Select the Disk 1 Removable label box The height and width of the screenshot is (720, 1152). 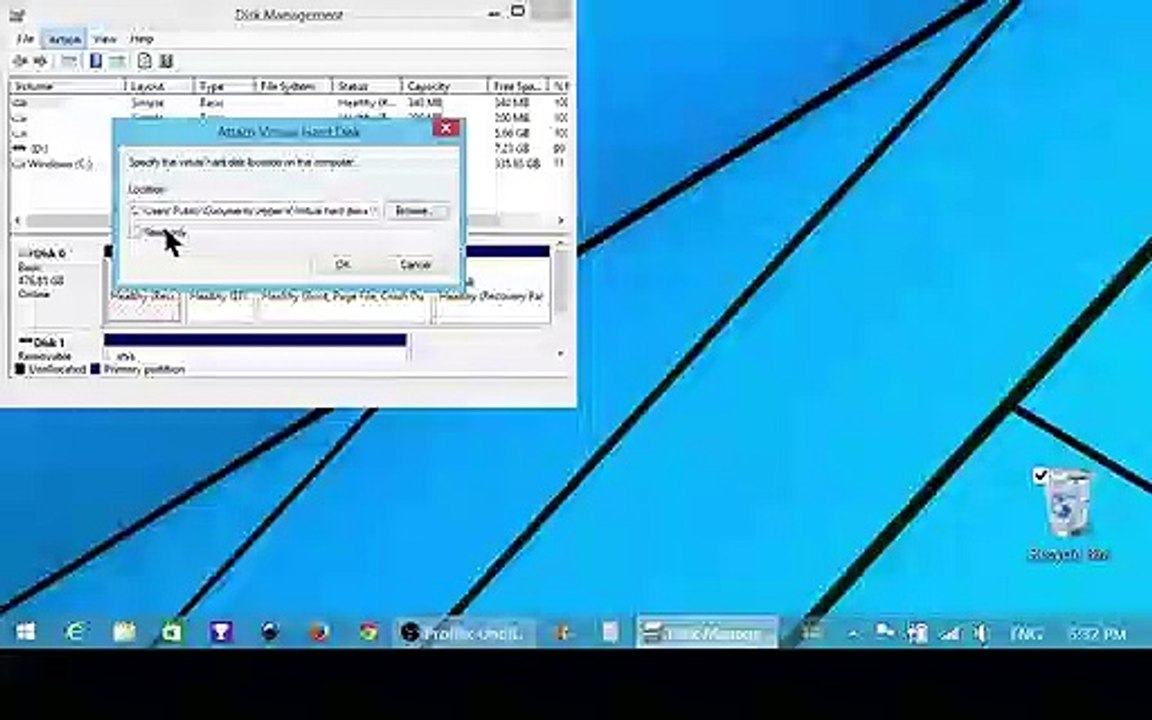[57, 348]
